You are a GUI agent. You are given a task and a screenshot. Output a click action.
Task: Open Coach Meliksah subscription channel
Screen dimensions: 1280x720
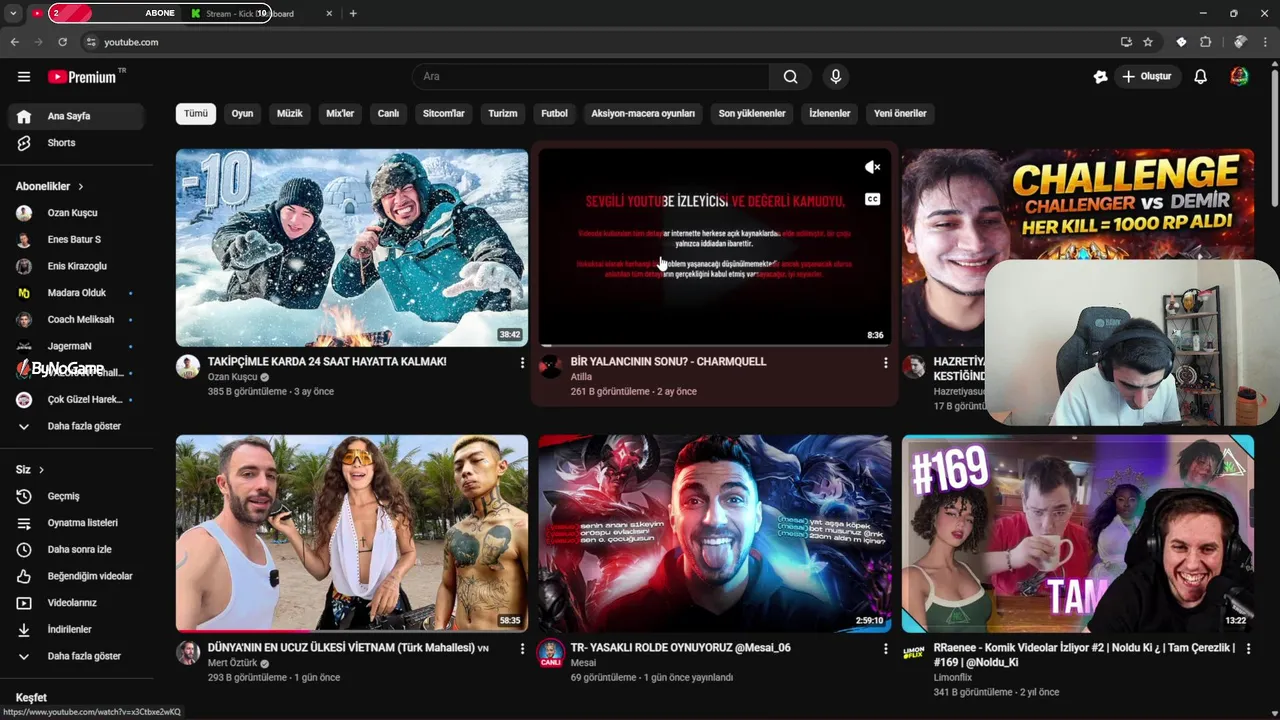point(75,320)
